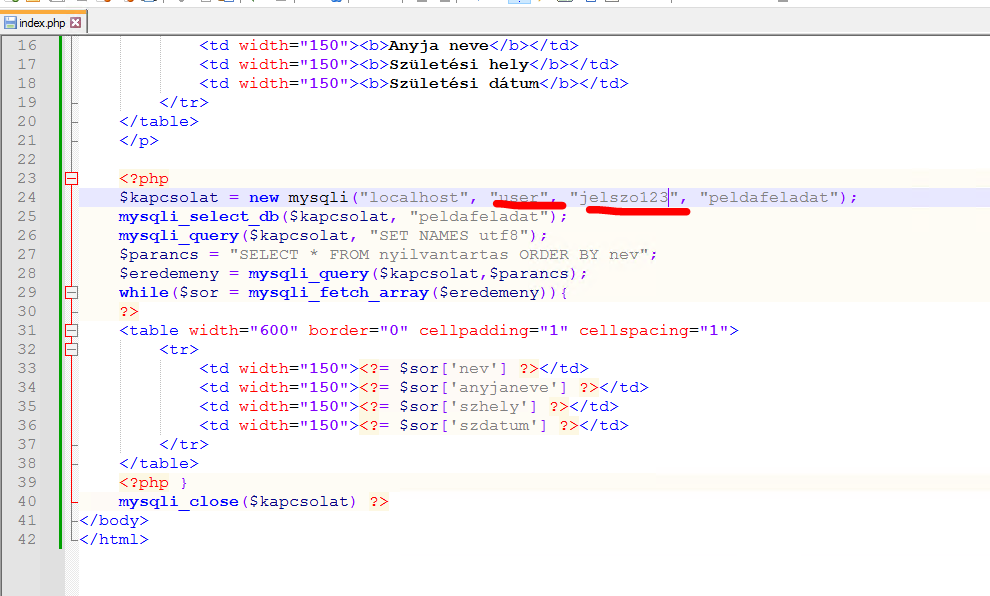Click line number 24 in the margin
The width and height of the screenshot is (990, 596).
click(27, 198)
